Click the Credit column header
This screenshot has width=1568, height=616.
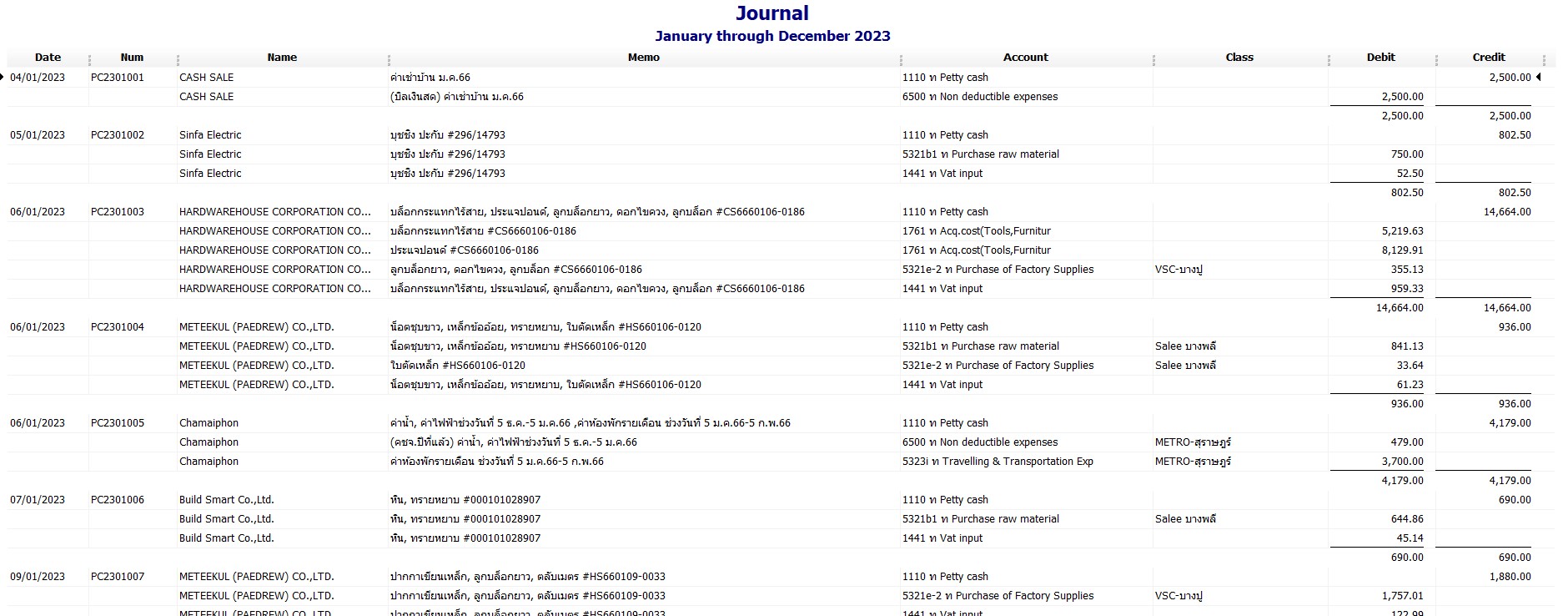point(1489,58)
